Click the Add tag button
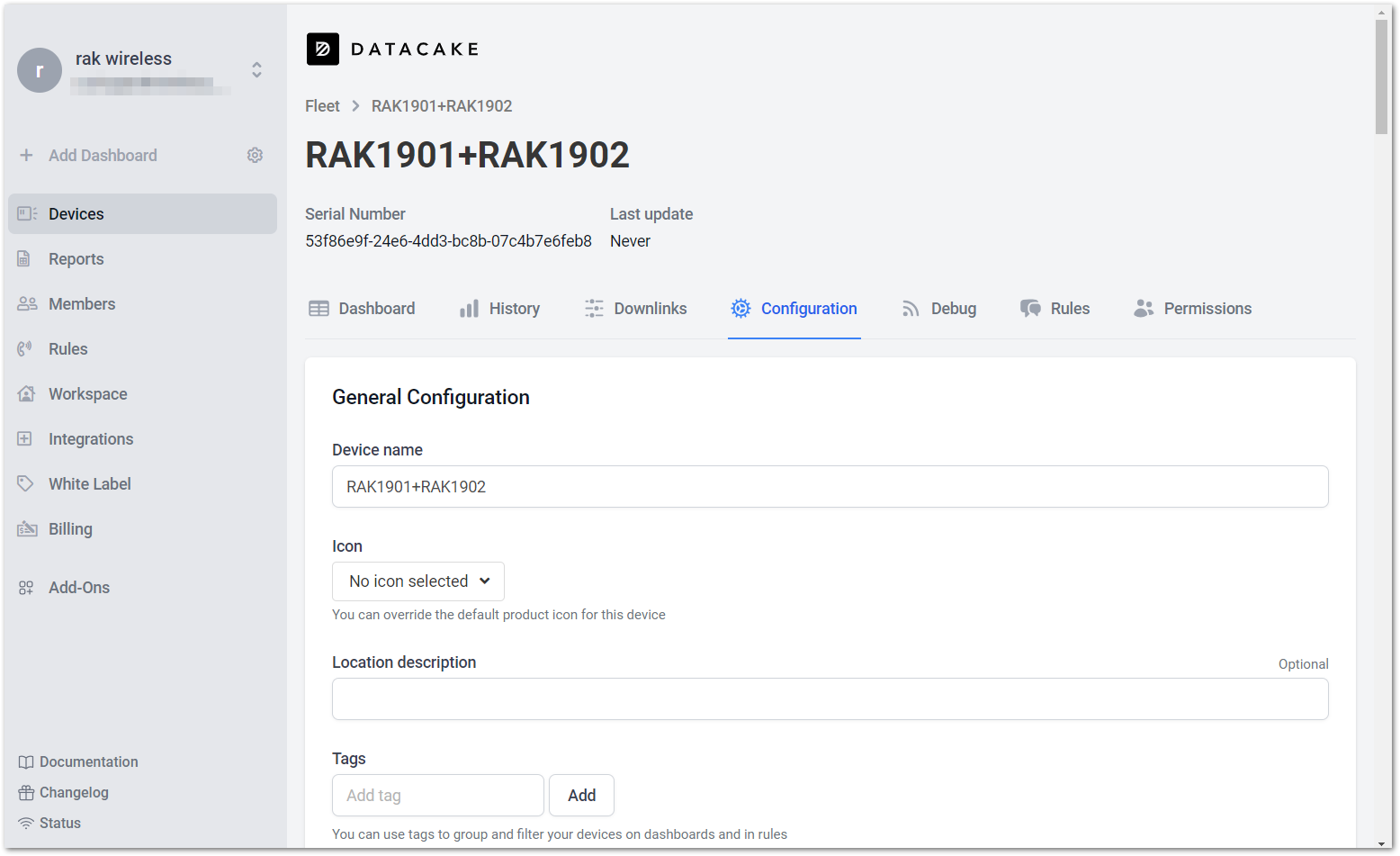The height and width of the screenshot is (856, 1400). pos(581,796)
